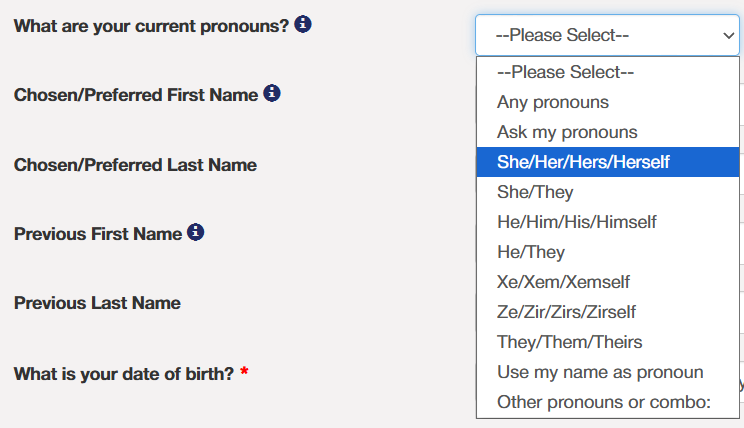Viewport: 744px width, 428px height.
Task: Click info icon beside current pronouns question
Action: coord(303,24)
